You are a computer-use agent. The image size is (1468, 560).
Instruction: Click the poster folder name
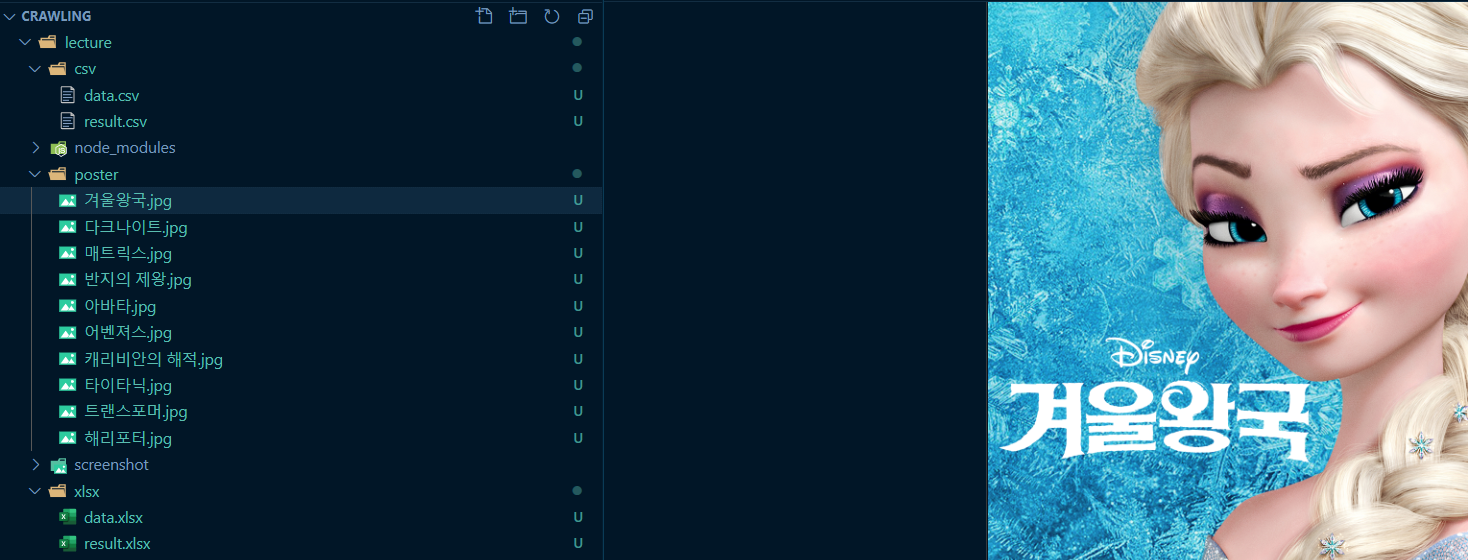pyautogui.click(x=96, y=175)
